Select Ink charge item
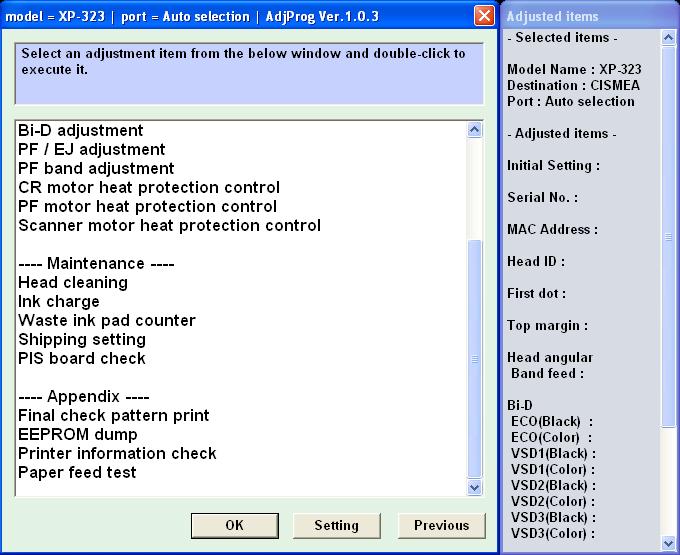Image resolution: width=680 pixels, height=555 pixels. coord(59,302)
